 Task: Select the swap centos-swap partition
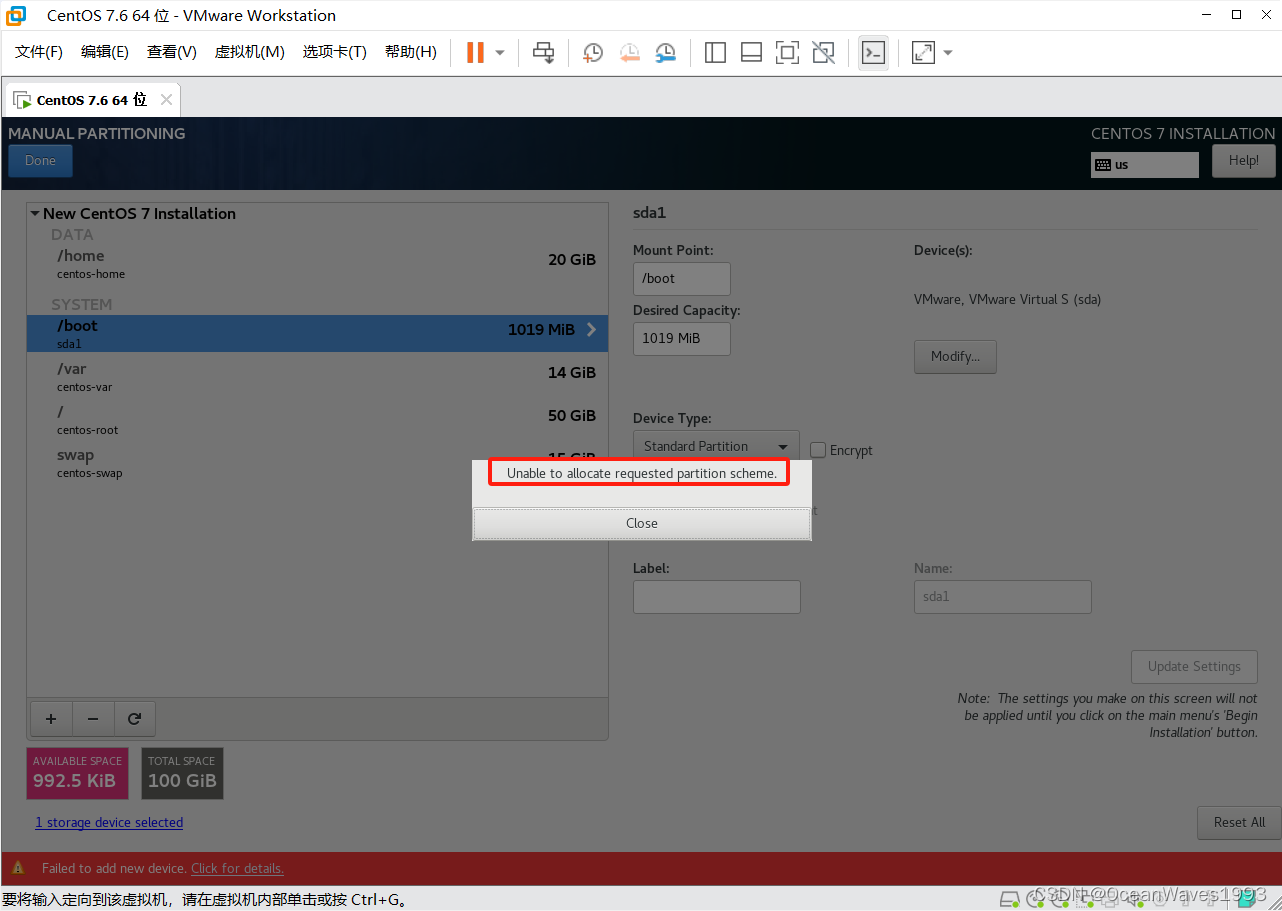click(317, 462)
